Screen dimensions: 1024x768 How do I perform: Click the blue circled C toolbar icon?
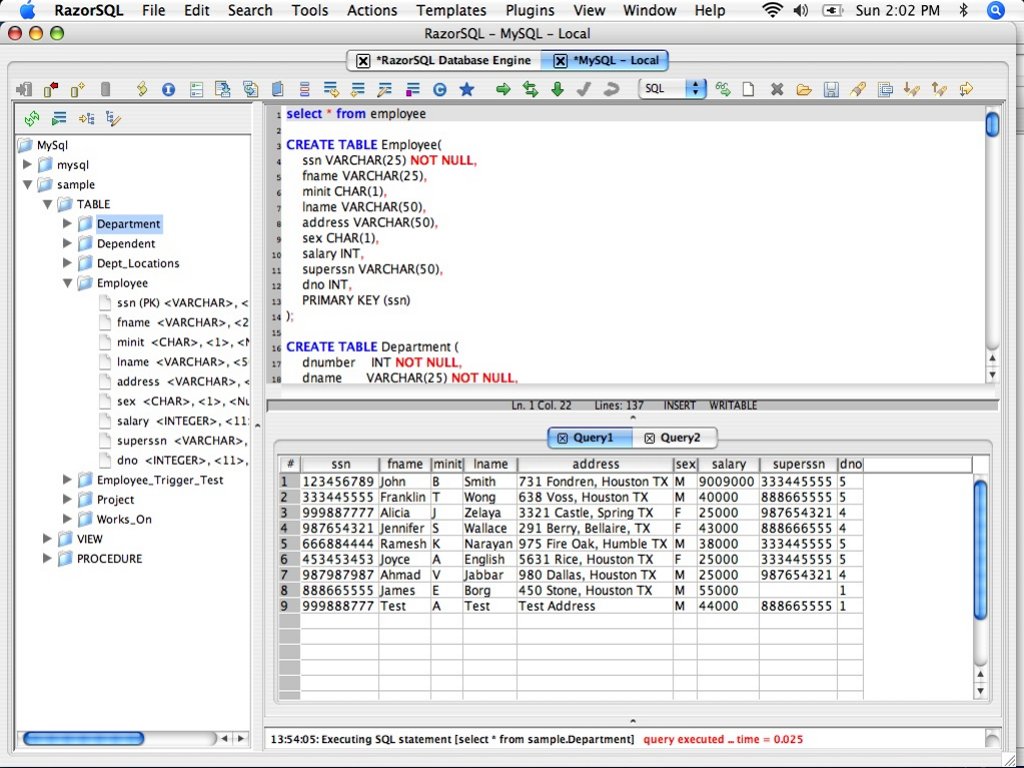[x=440, y=89]
